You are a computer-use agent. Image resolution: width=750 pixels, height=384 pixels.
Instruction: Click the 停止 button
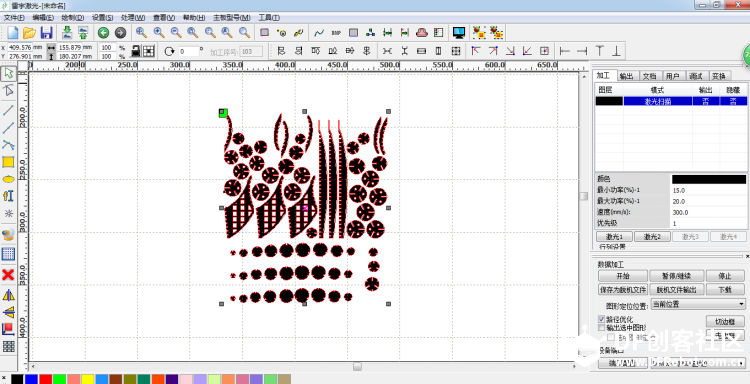click(725, 276)
